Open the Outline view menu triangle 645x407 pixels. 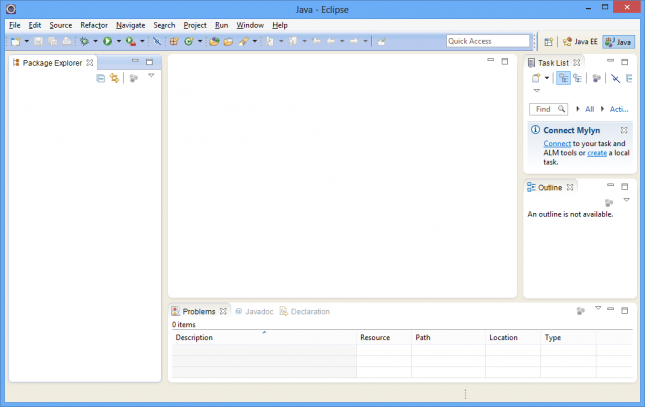tap(626, 200)
